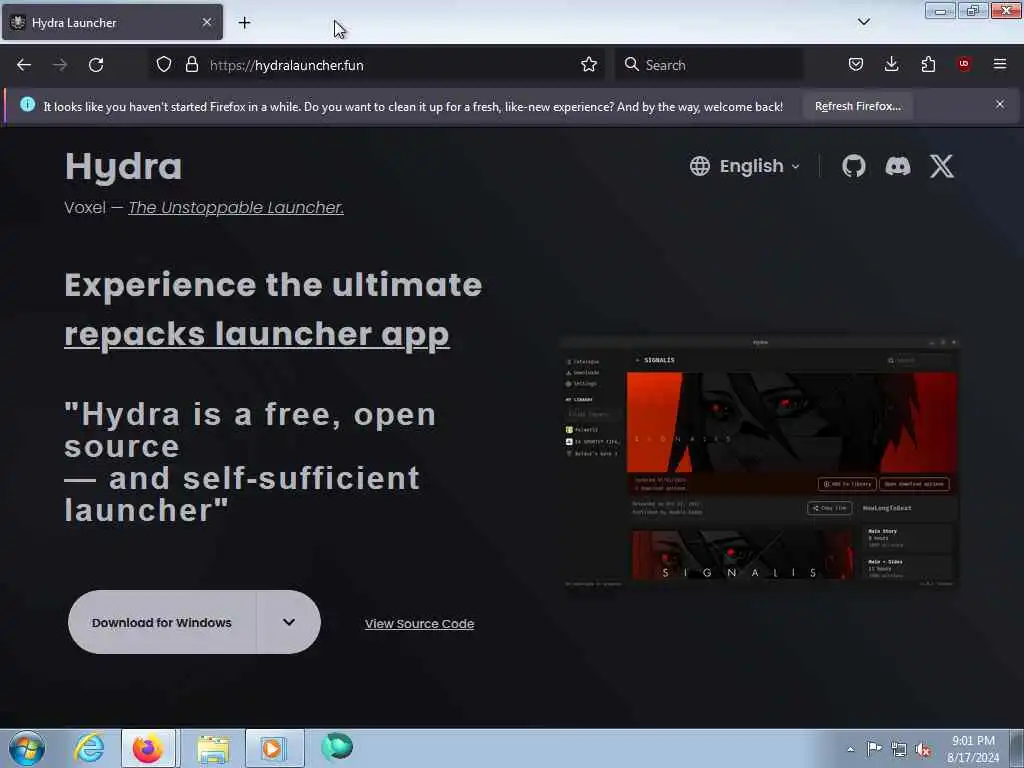Show hidden tray icons arrow
The width and height of the screenshot is (1024, 768).
pos(850,749)
